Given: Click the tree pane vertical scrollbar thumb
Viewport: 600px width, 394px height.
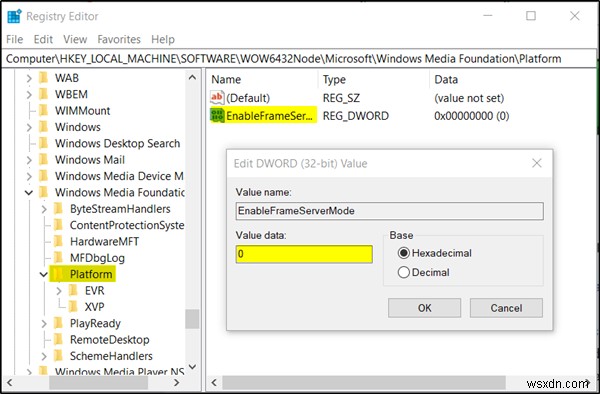Looking at the screenshot, I should [192, 319].
